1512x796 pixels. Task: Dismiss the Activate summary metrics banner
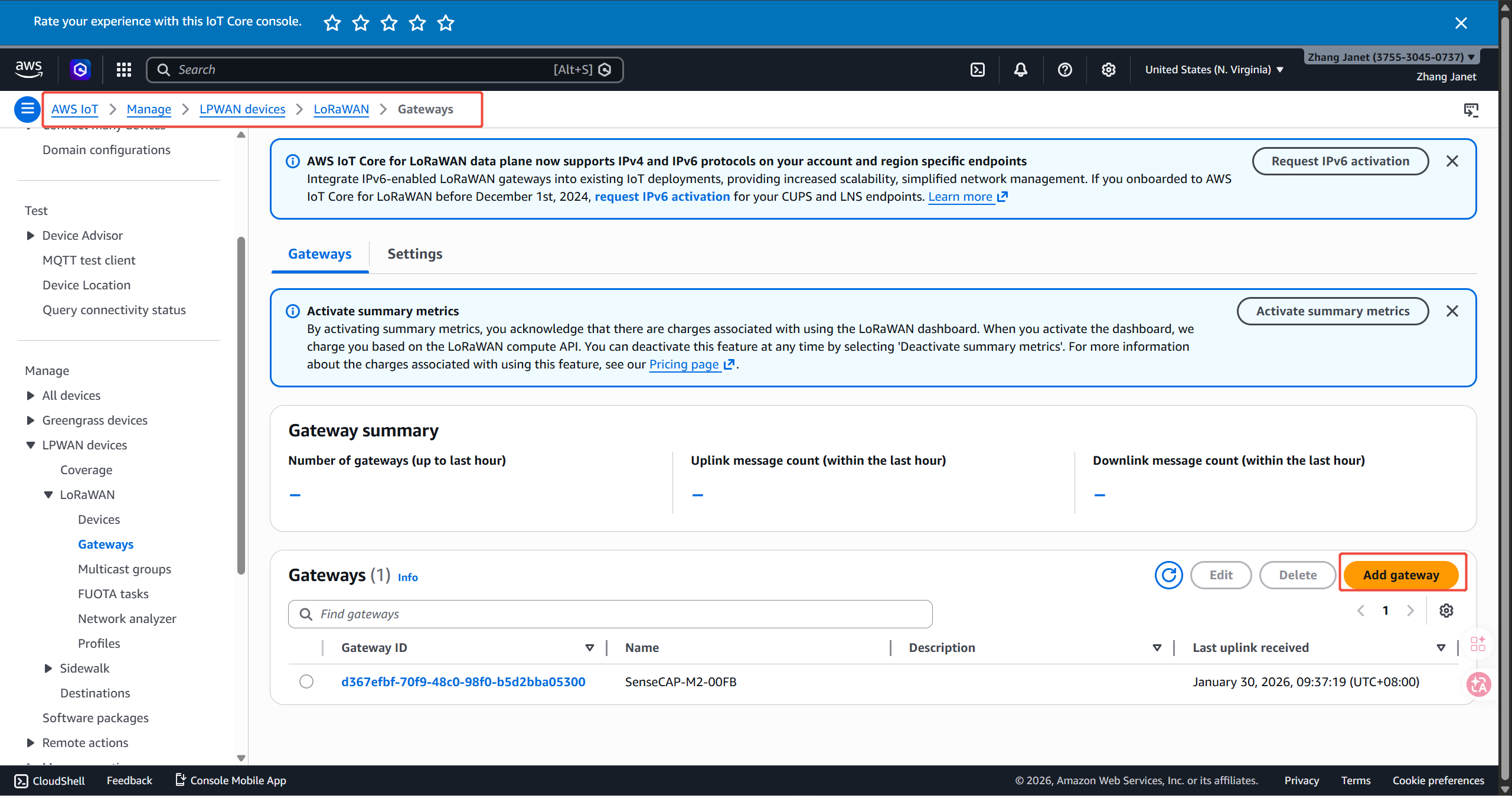(1452, 311)
